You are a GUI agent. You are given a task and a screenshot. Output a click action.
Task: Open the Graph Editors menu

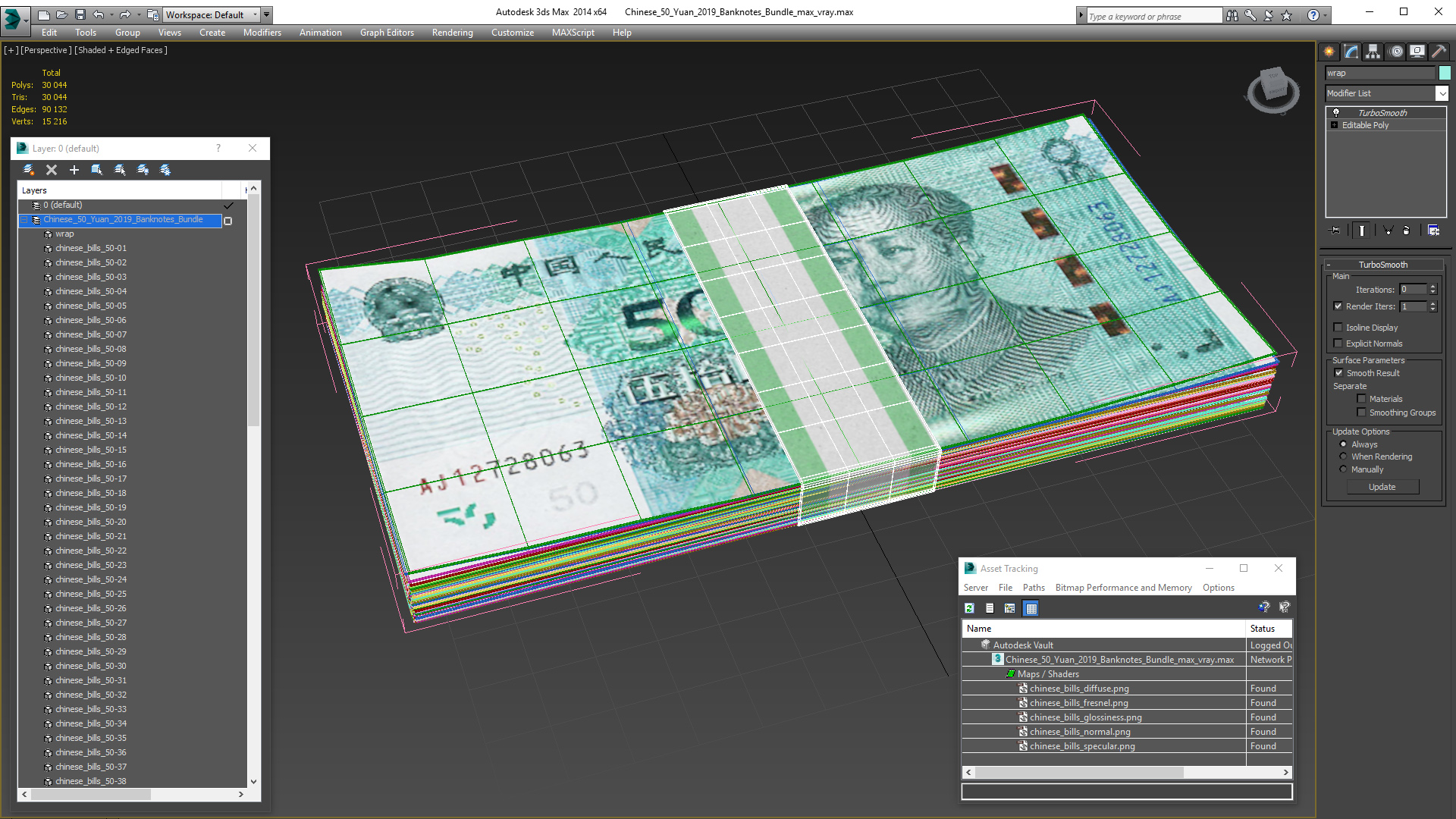tap(387, 33)
